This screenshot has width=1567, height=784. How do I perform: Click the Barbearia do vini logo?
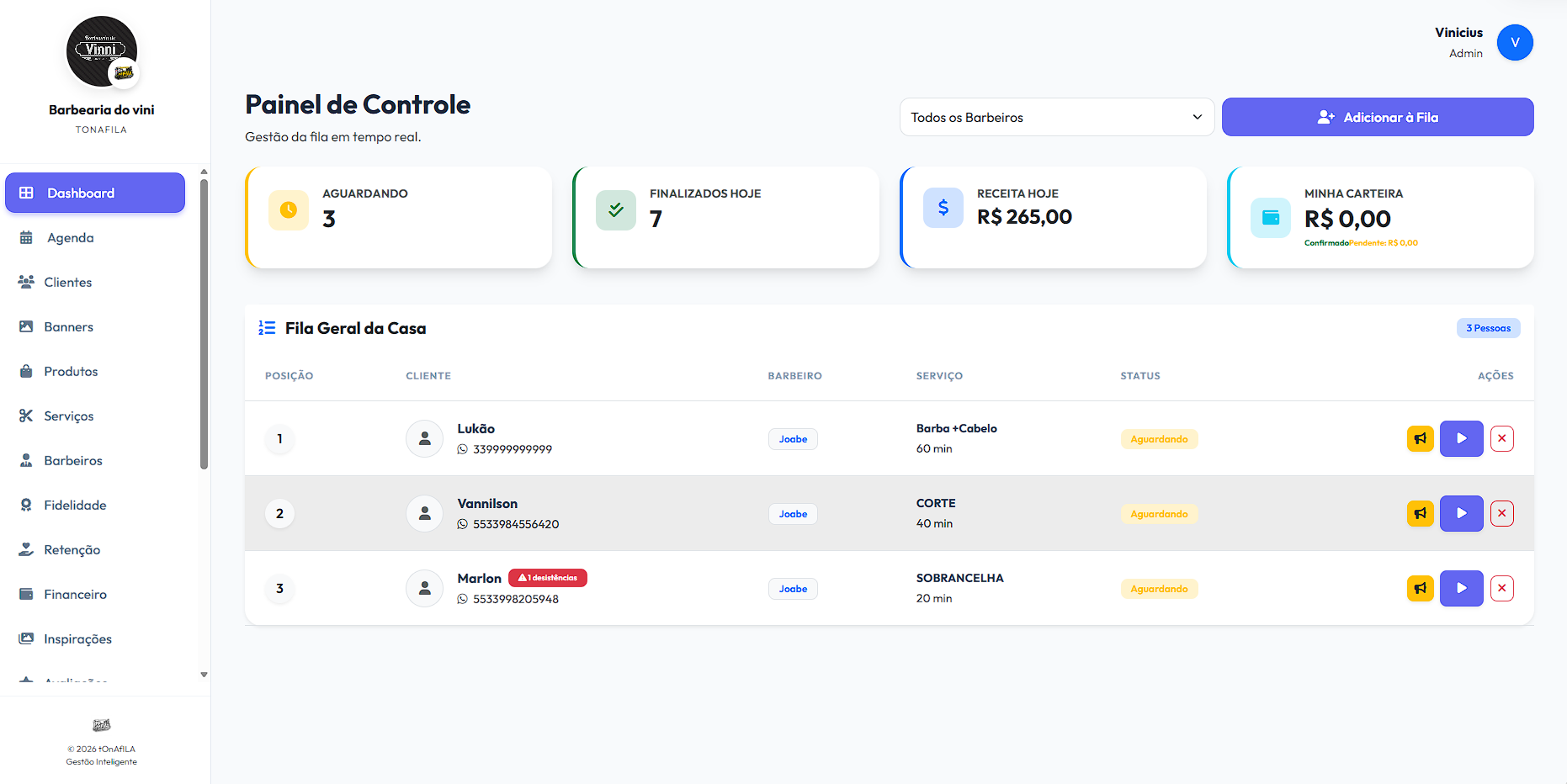coord(102,52)
